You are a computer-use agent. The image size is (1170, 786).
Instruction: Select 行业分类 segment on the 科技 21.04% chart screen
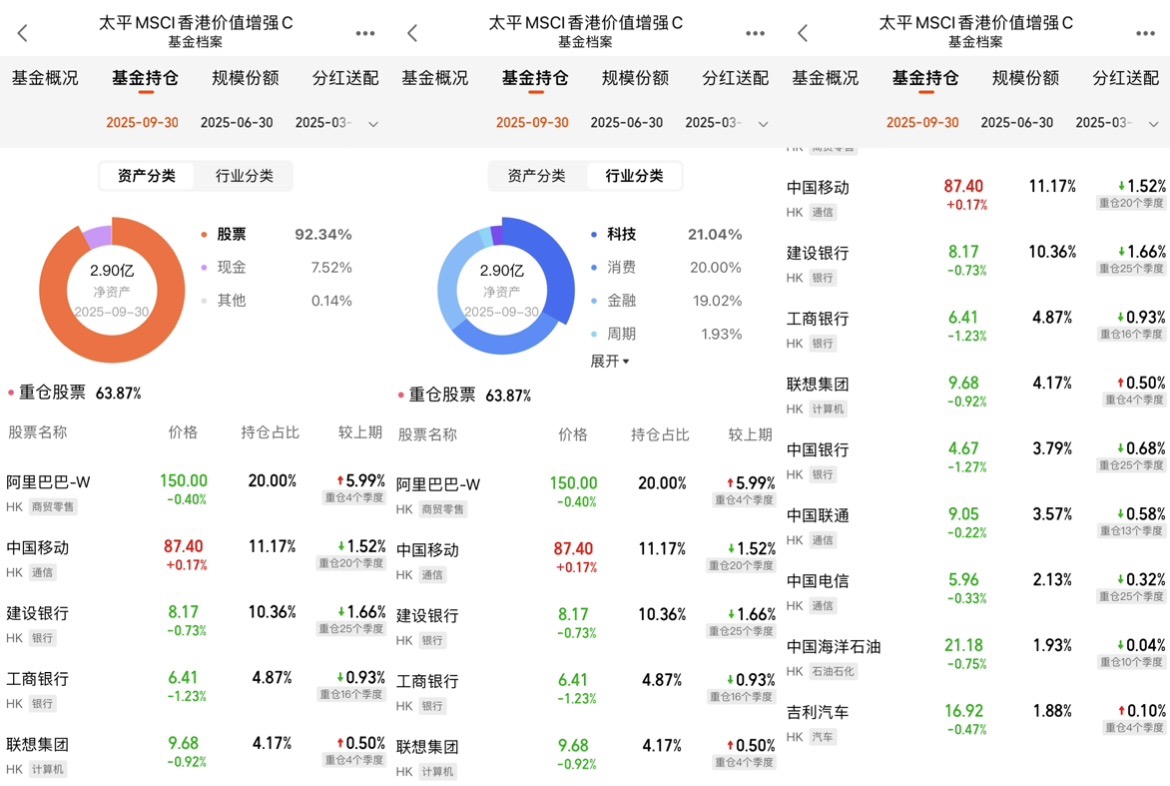pyautogui.click(x=634, y=176)
